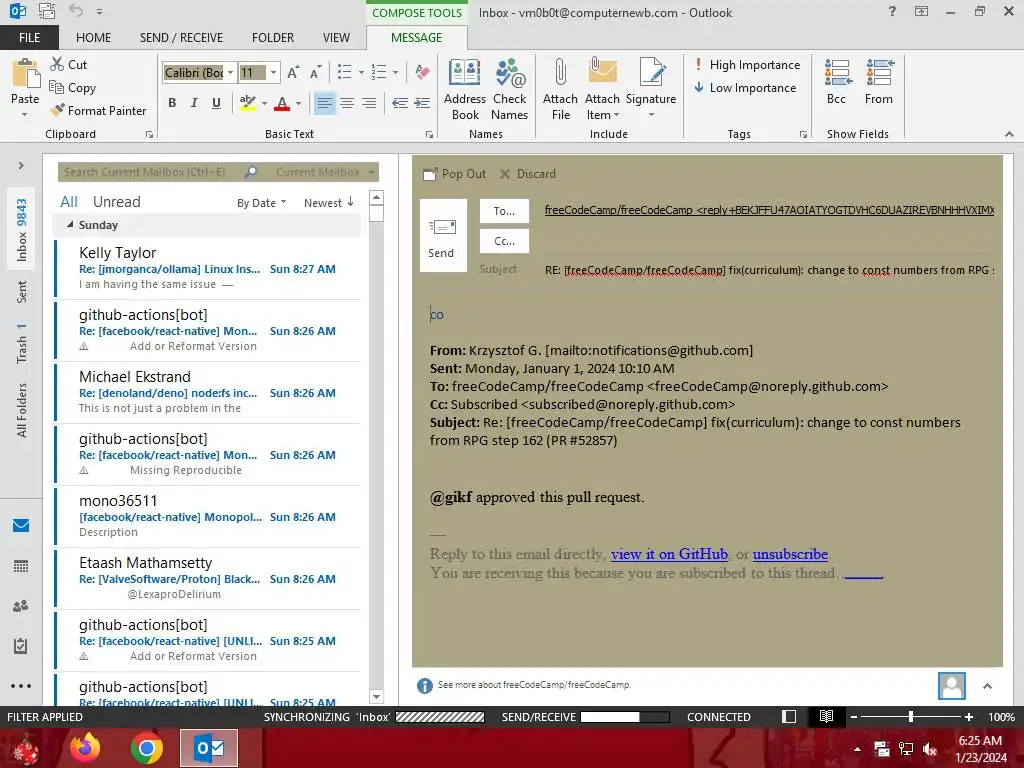Switch to Reading view in status bar
1024x768 pixels.
826,716
